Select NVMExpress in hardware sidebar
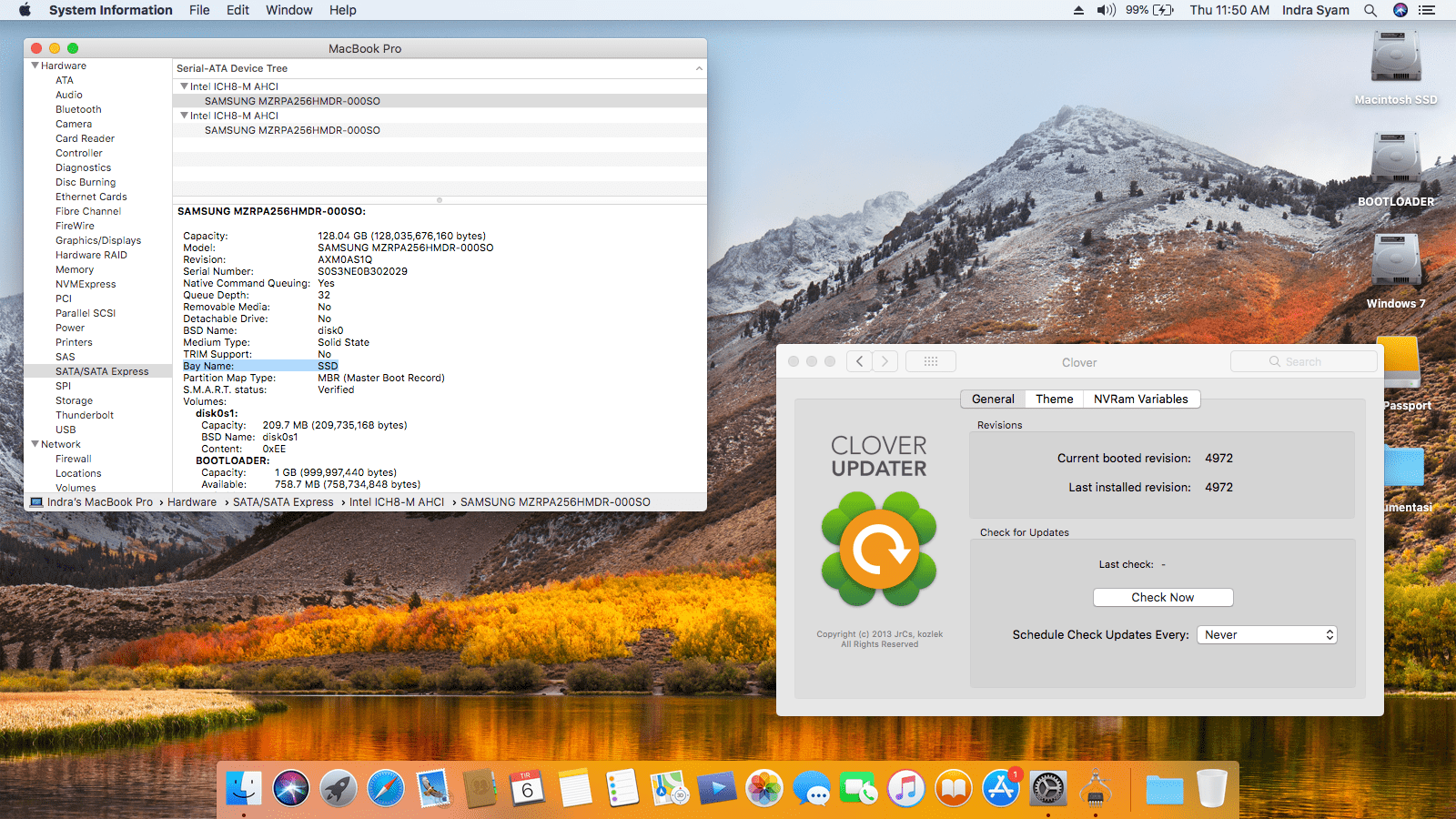This screenshot has width=1456, height=819. [x=86, y=284]
